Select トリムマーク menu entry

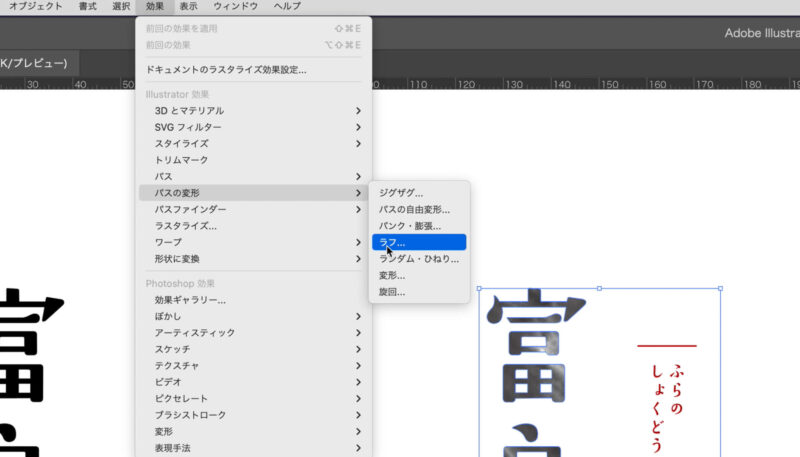tap(181, 160)
